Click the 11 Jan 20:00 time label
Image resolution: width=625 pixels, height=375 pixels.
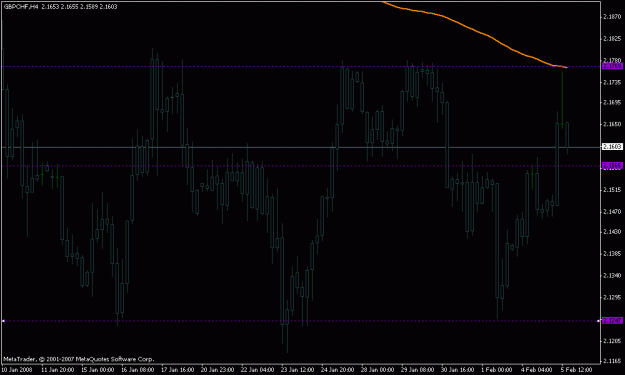point(58,370)
